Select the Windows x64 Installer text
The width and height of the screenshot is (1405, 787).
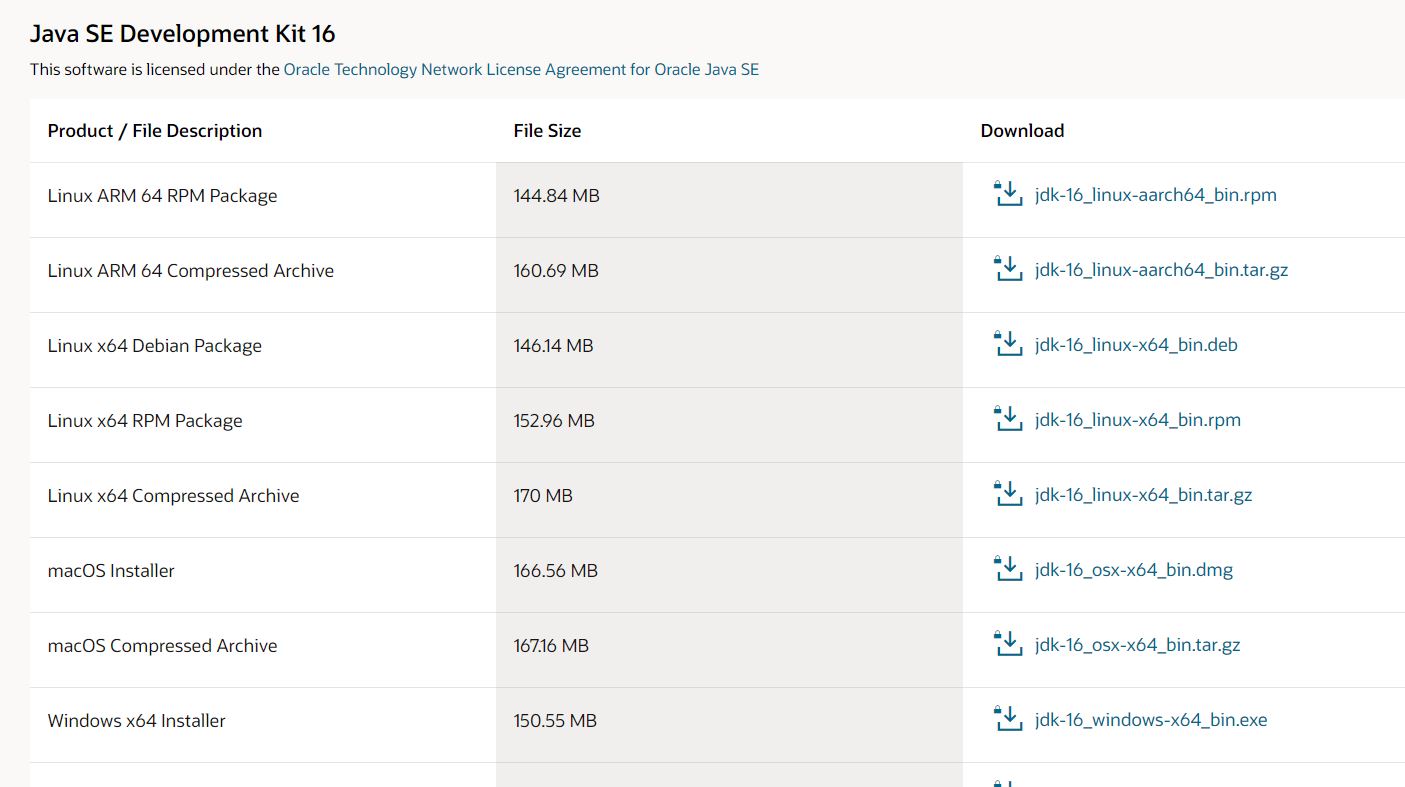[137, 721]
